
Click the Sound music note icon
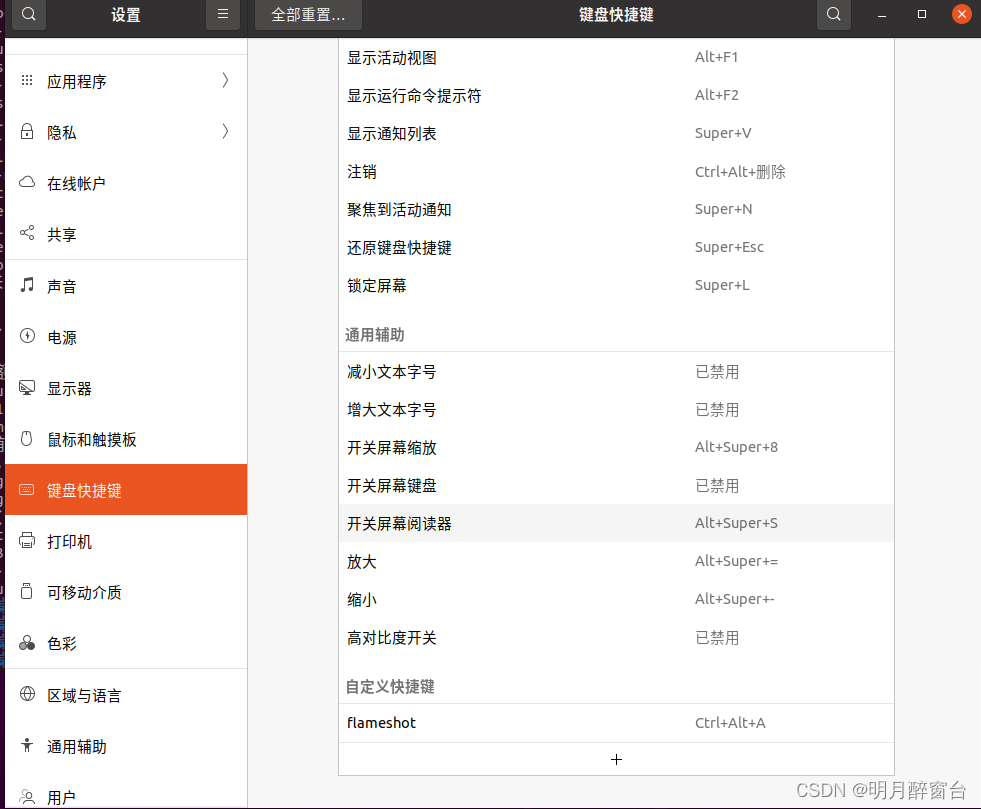[27, 285]
